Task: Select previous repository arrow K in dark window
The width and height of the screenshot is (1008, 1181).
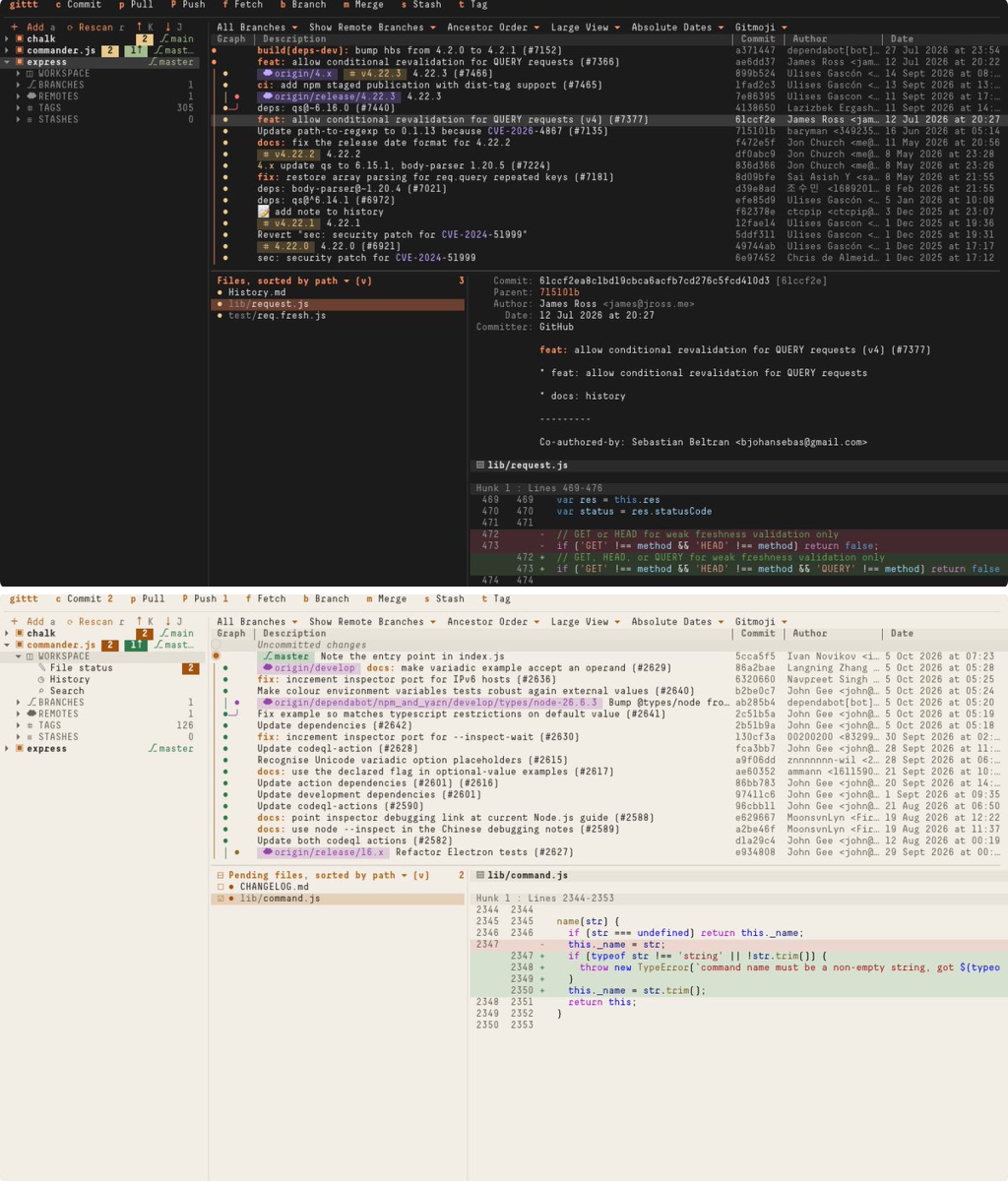Action: pyautogui.click(x=145, y=28)
